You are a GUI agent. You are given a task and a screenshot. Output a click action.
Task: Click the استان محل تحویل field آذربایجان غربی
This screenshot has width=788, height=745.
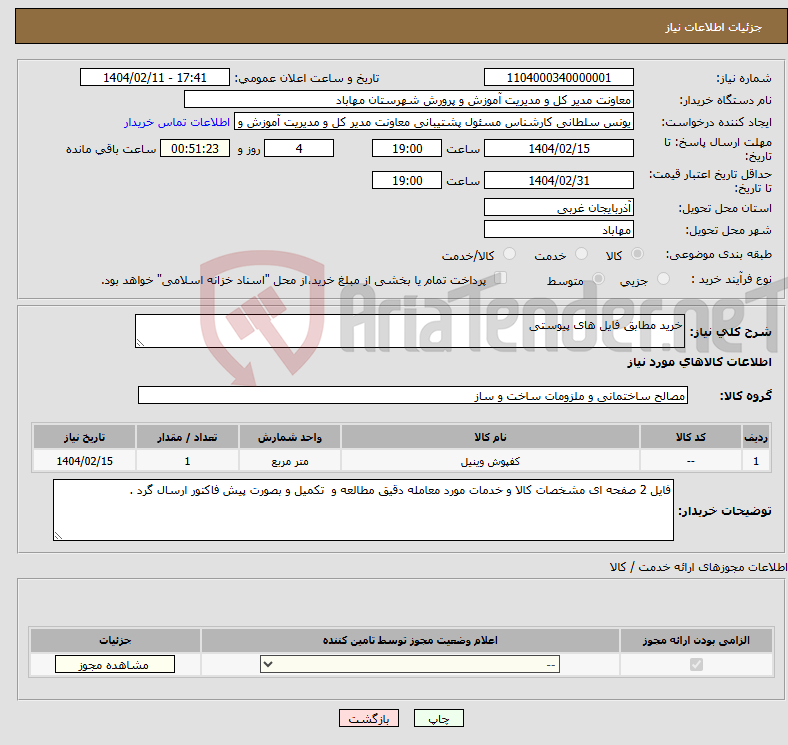coord(558,207)
